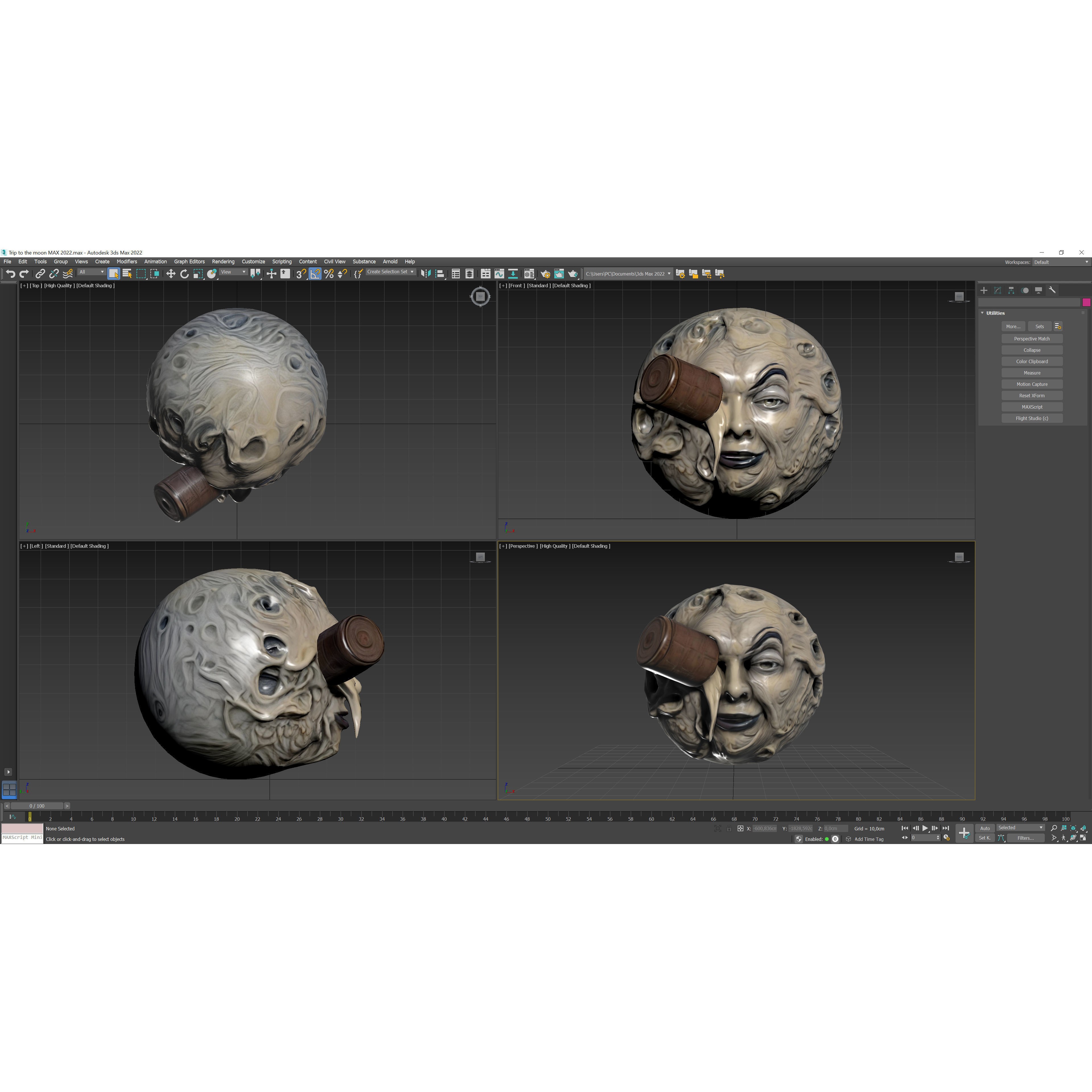Screen dimensions: 1092x1092
Task: Toggle Absolute/Offset transform type-in mode
Action: (741, 829)
